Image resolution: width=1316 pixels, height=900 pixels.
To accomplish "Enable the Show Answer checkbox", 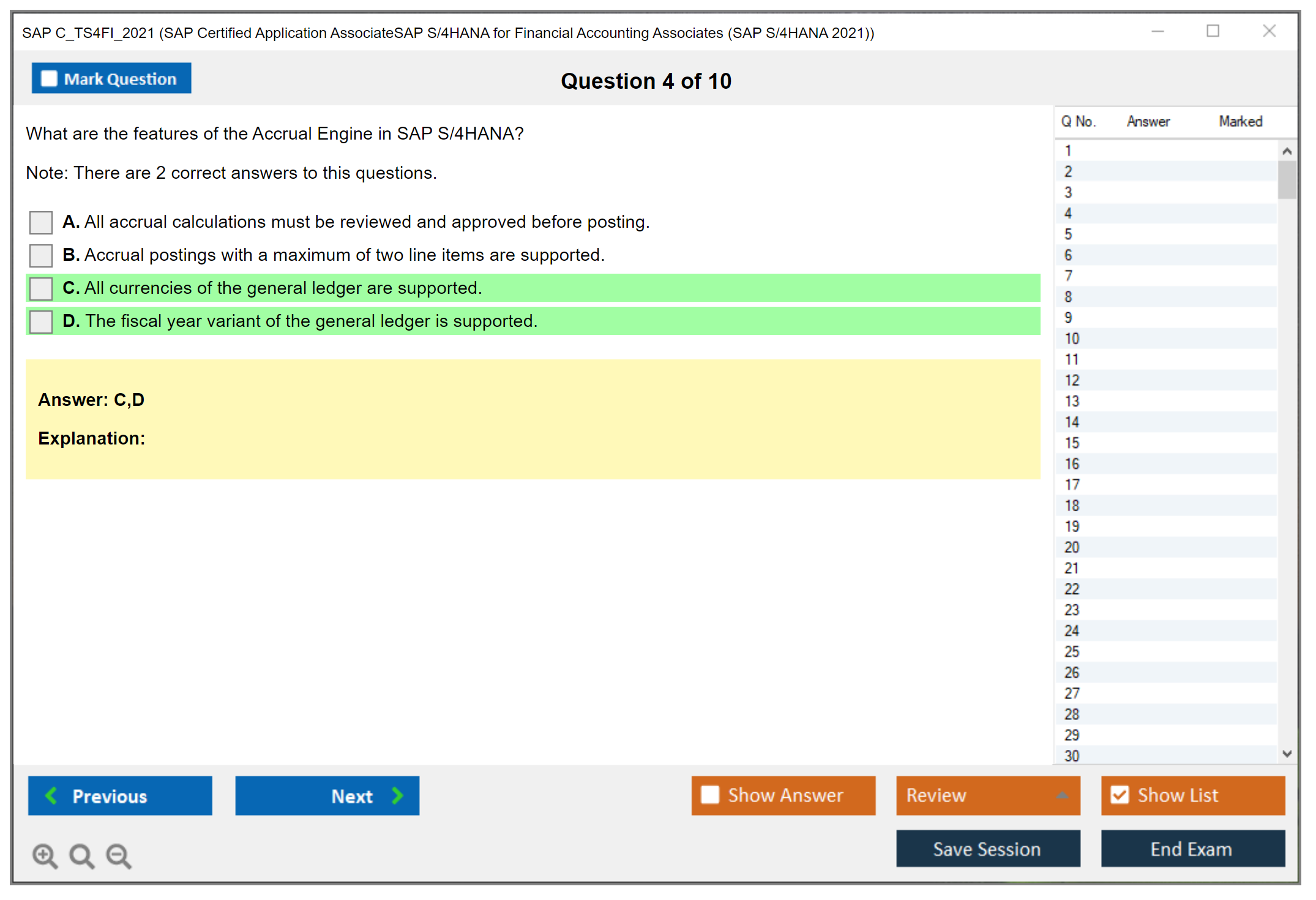I will [x=710, y=795].
